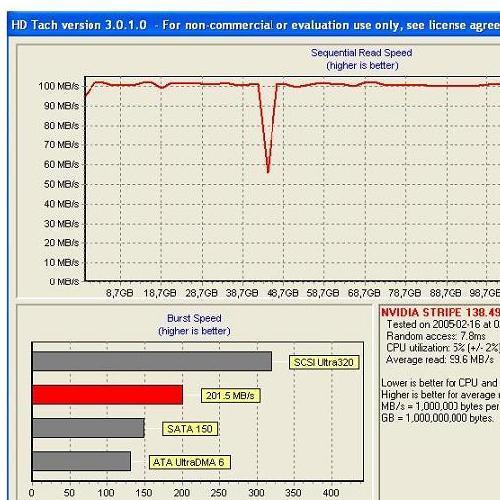Image resolution: width=500 pixels, height=500 pixels.
Task: Click the MB/s = 1,000,000 bytes line
Action: 440,406
